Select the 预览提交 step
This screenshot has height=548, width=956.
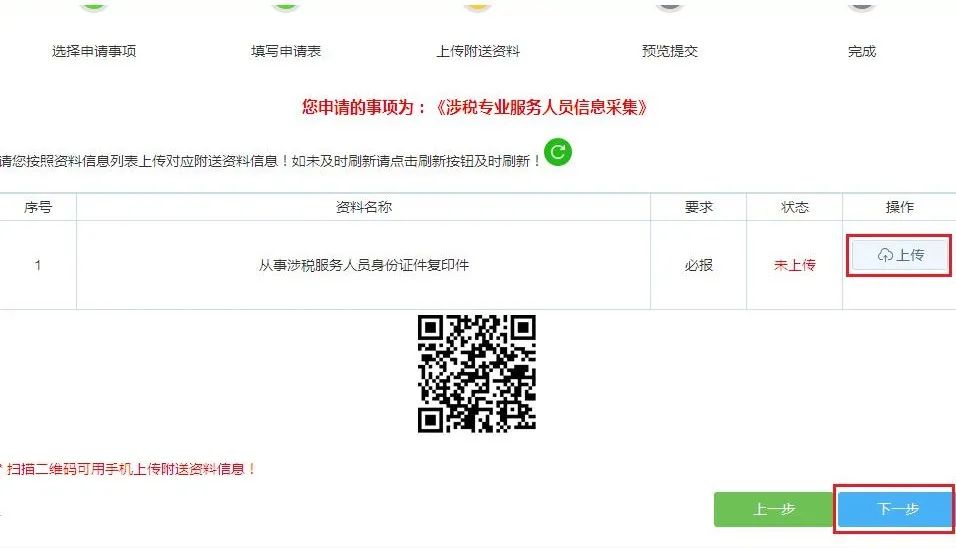click(669, 51)
